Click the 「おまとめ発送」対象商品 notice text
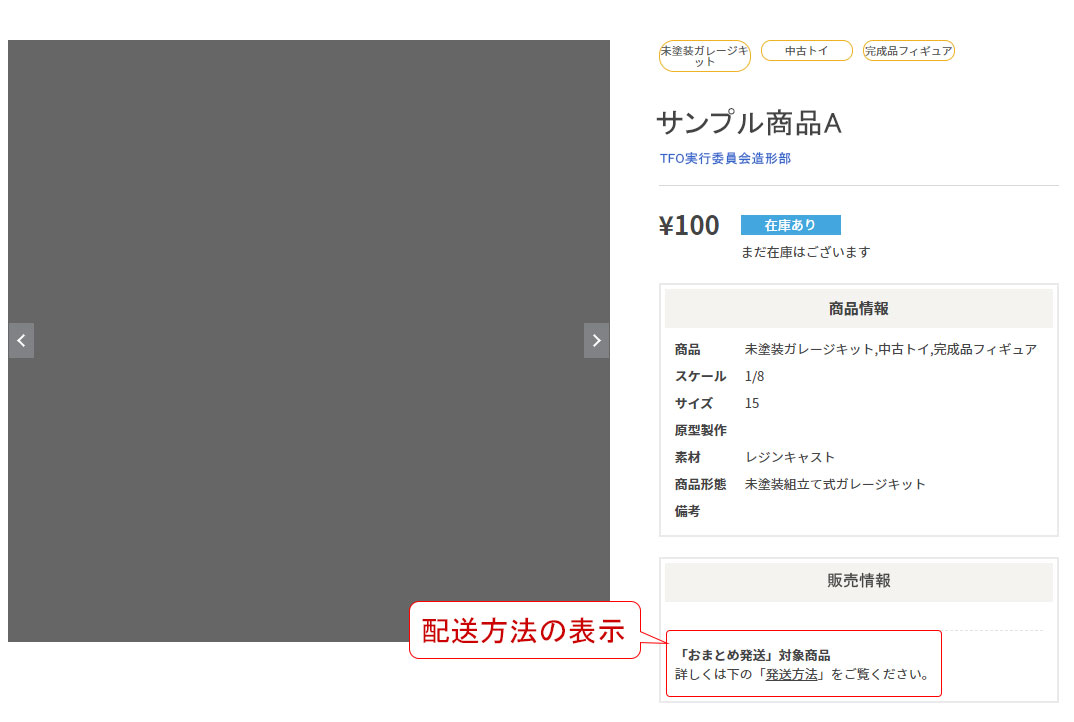The image size is (1074, 722). pos(753,655)
